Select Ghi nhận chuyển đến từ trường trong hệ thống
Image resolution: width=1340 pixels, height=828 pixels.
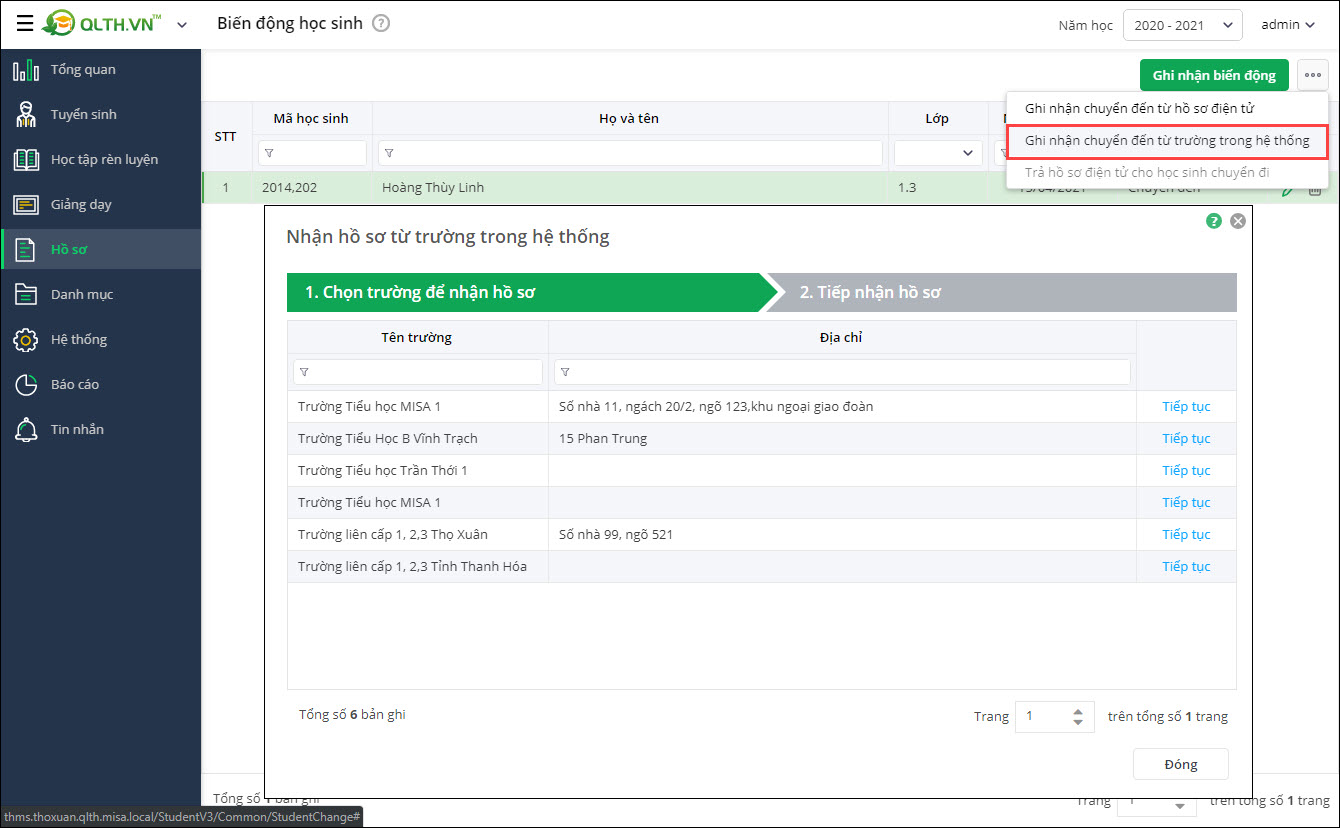point(1167,141)
